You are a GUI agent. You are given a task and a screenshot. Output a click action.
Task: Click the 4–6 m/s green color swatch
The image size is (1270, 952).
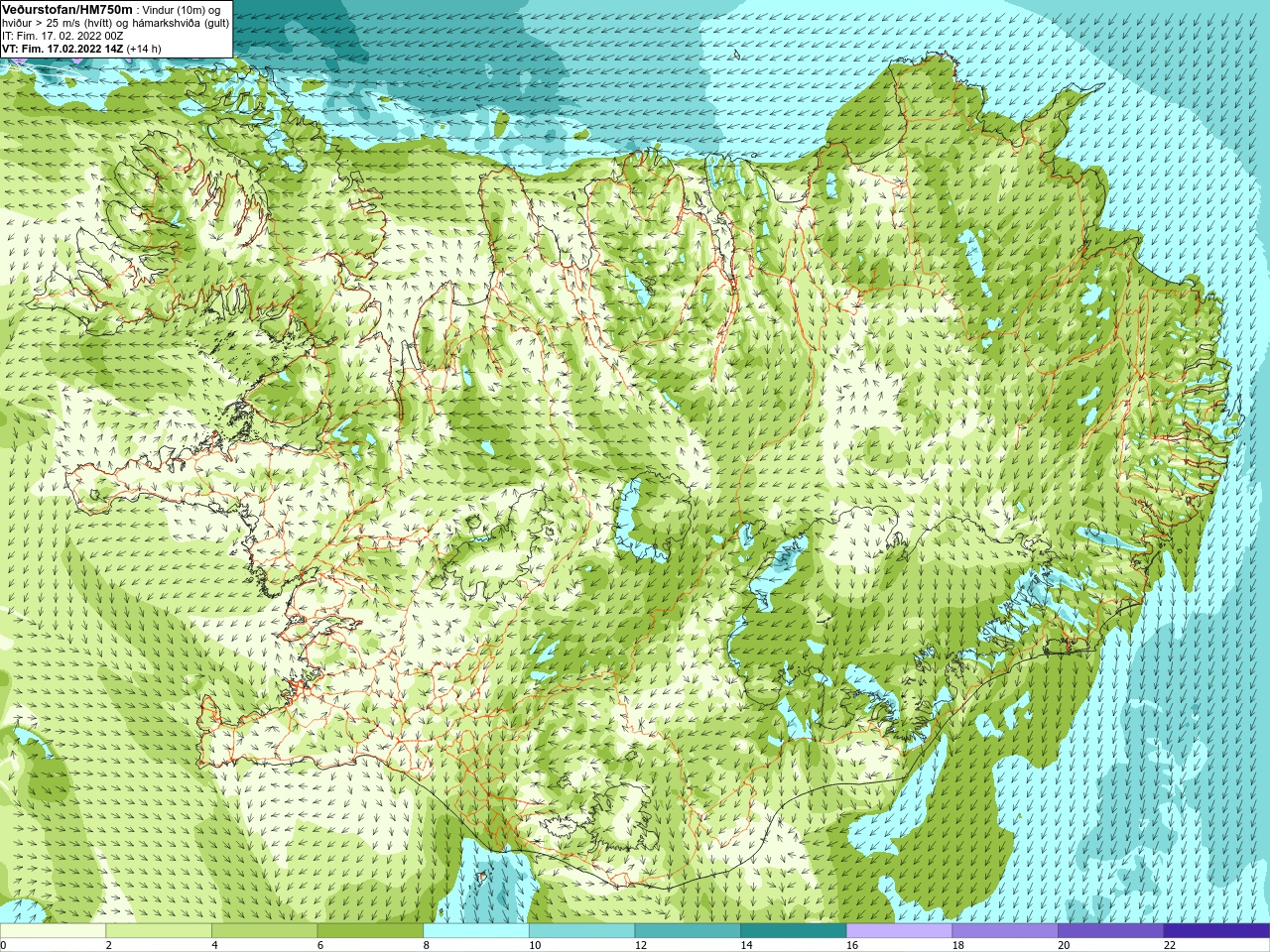coord(265,931)
